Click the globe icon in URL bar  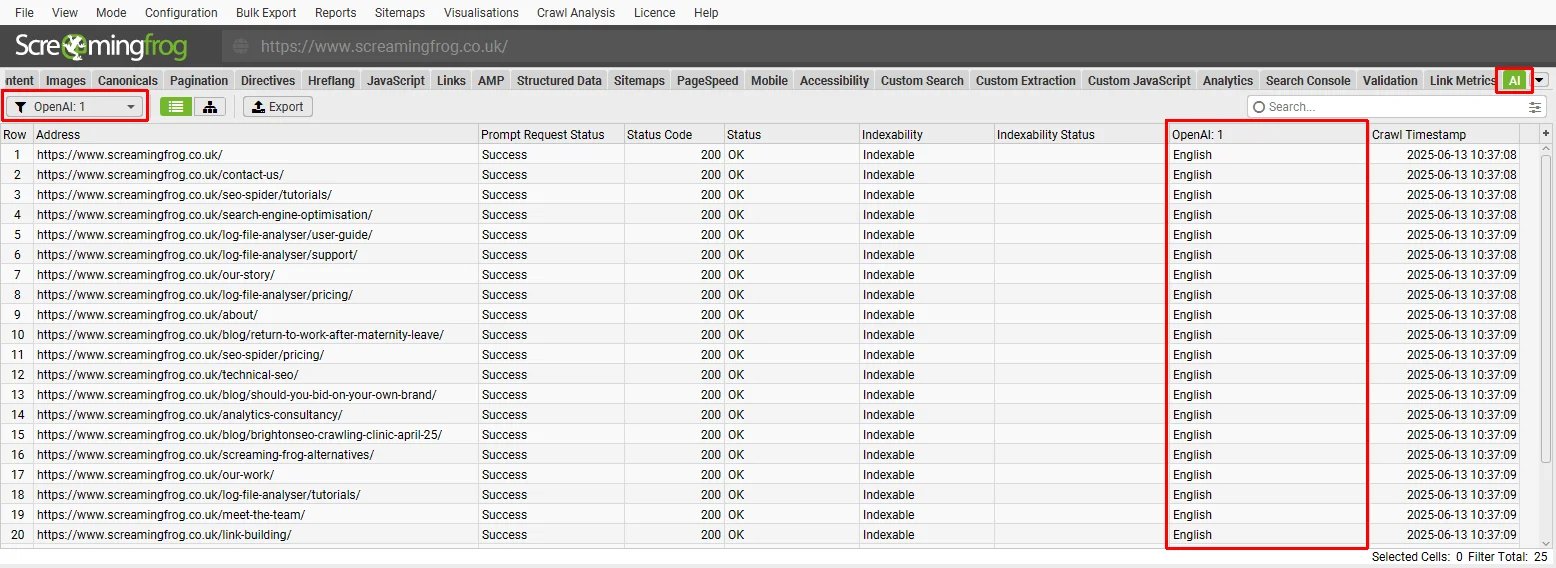[240, 47]
